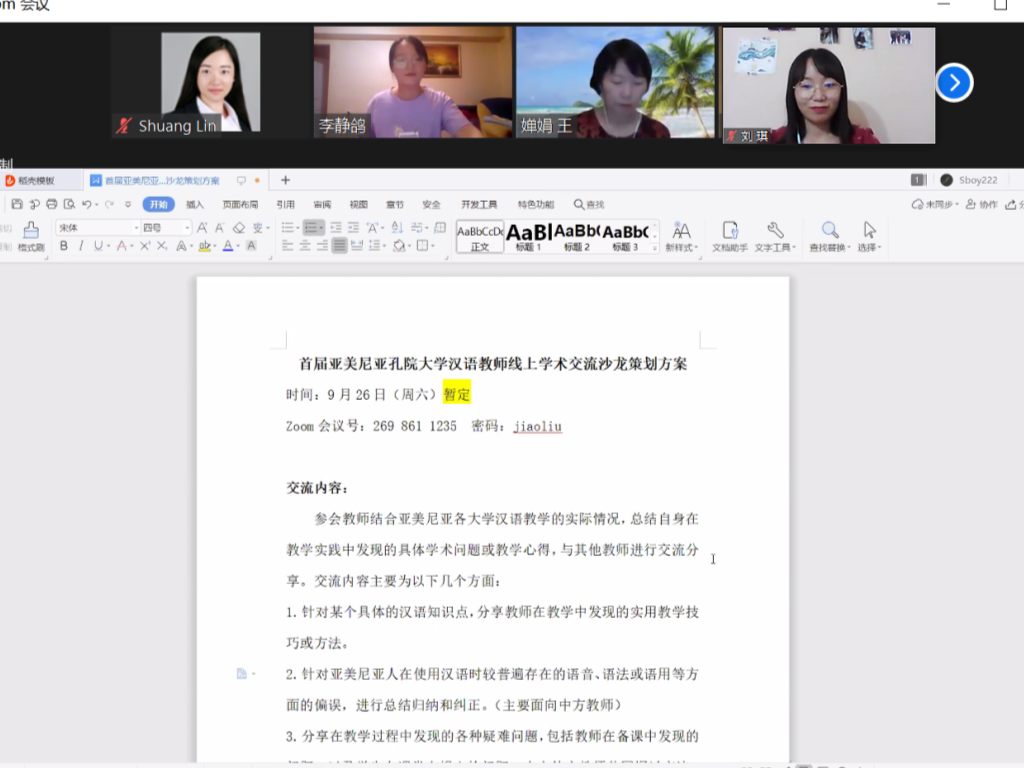Select the Format Painter (格式刷) brush

pos(31,236)
